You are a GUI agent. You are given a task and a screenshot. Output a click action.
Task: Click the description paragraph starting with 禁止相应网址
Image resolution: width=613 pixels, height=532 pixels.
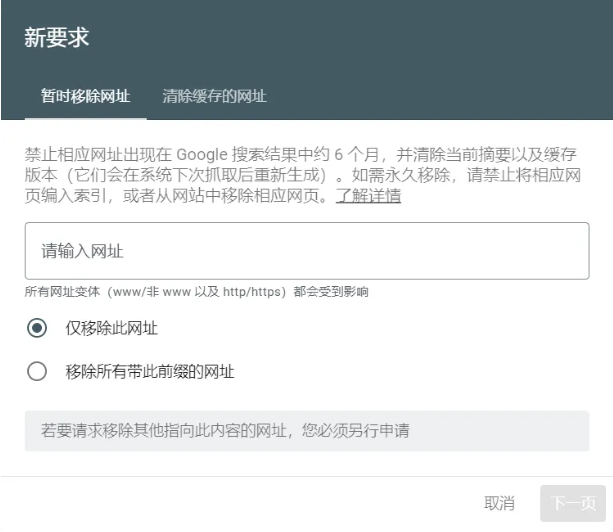click(x=300, y=175)
